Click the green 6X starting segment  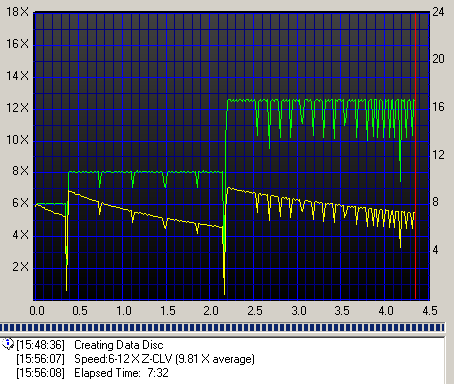click(x=51, y=203)
